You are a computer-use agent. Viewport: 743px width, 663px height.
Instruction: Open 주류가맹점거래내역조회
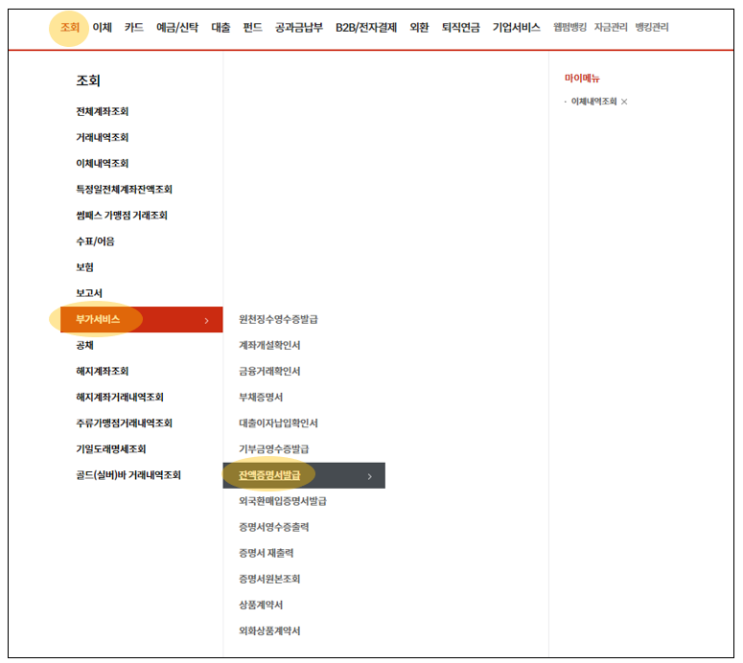tap(124, 423)
